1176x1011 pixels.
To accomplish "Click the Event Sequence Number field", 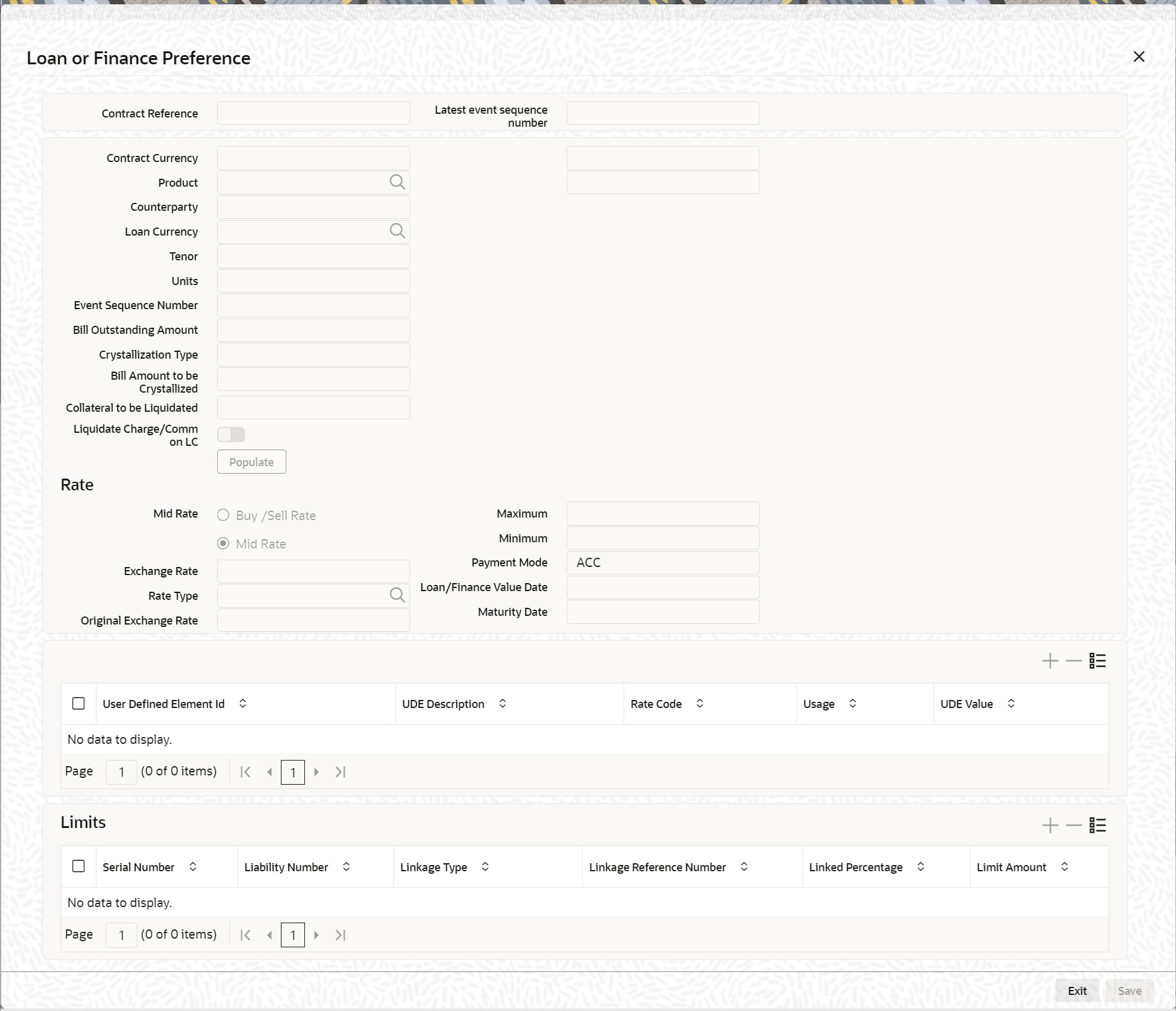I will [314, 305].
